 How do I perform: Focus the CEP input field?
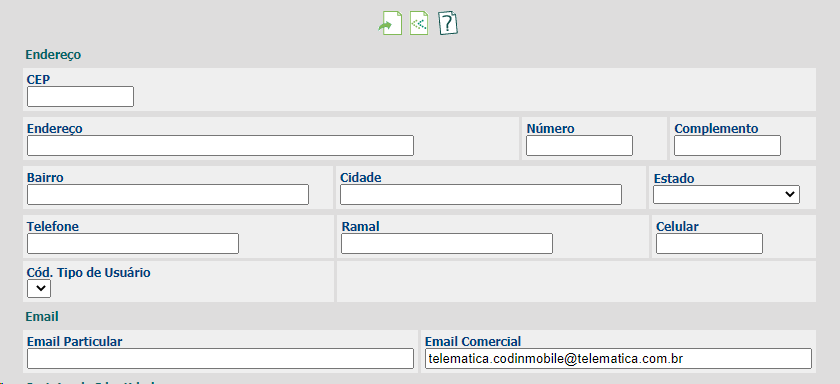(80, 96)
